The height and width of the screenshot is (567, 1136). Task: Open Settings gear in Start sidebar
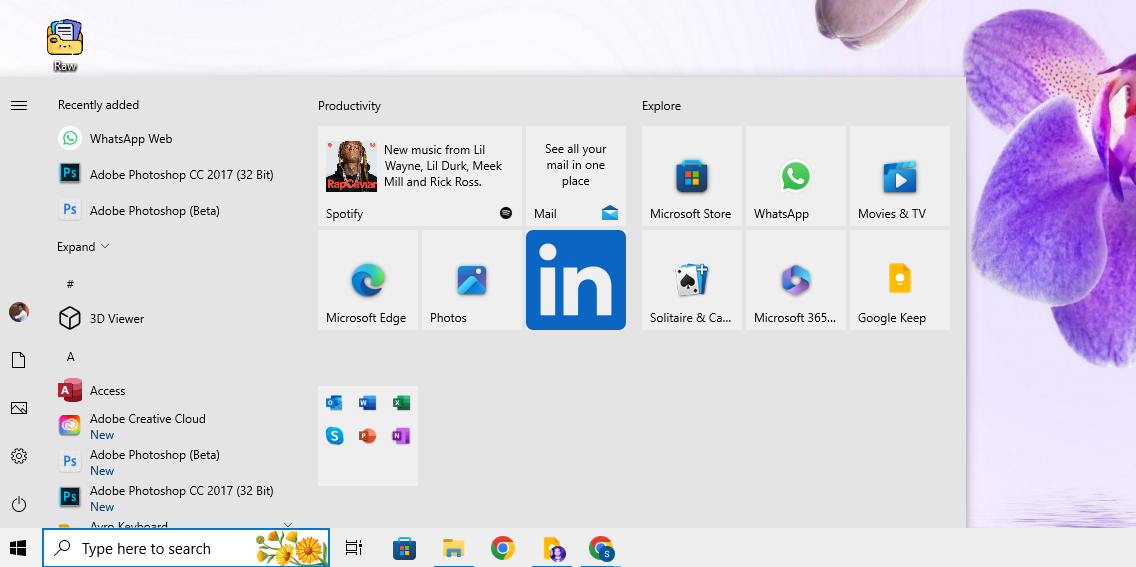click(19, 456)
